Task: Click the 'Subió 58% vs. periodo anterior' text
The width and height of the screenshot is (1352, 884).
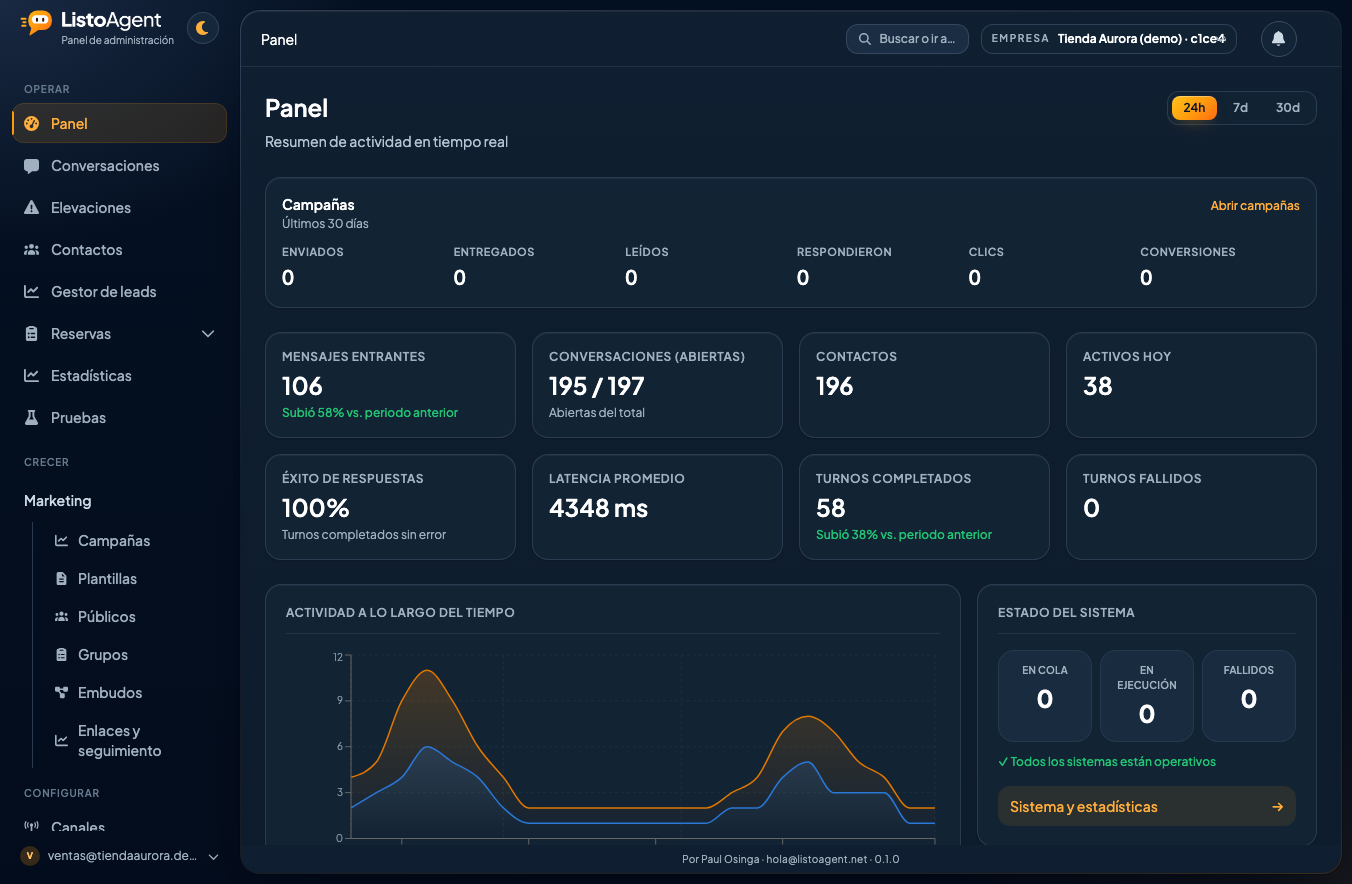Action: pos(370,413)
